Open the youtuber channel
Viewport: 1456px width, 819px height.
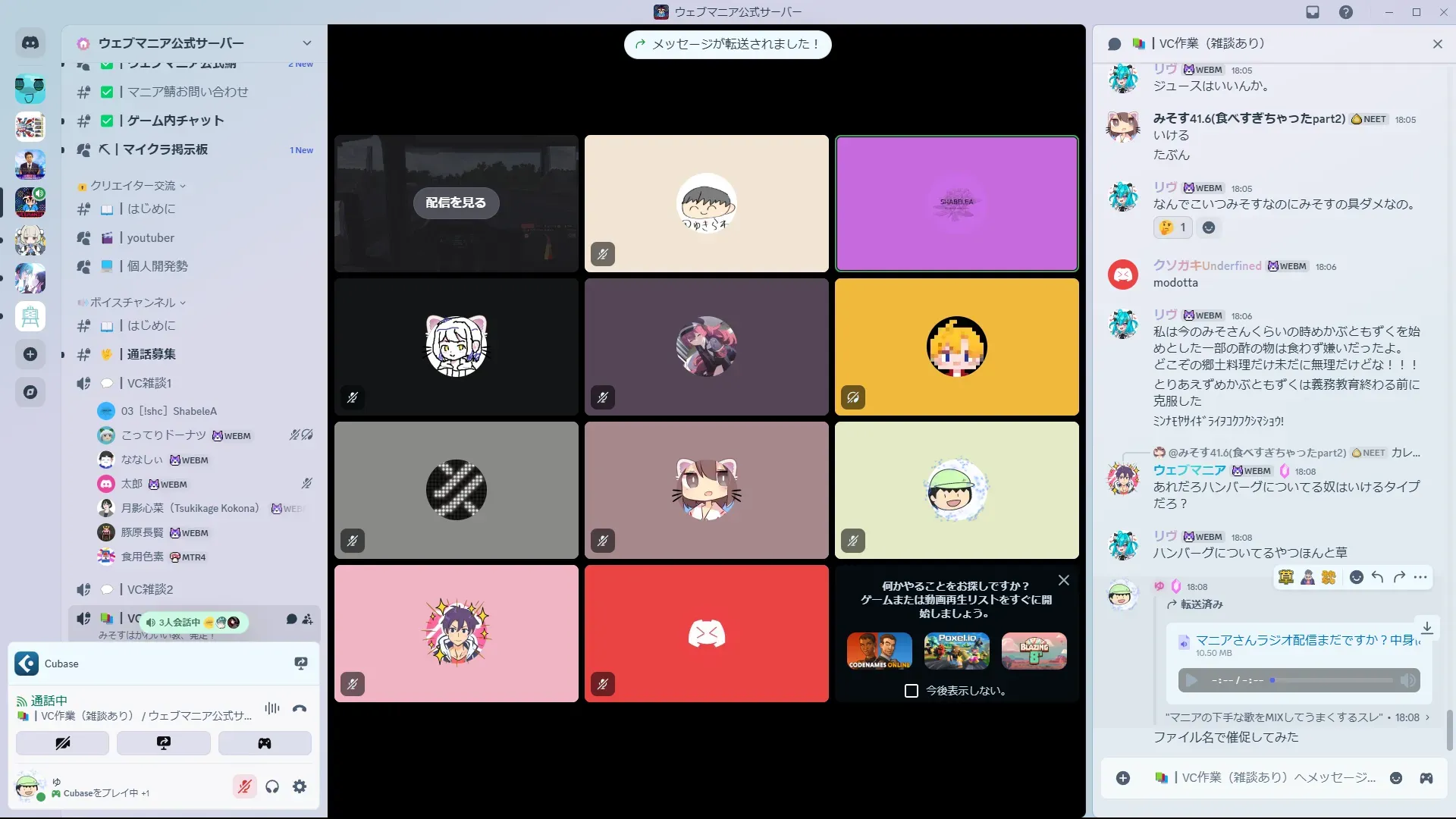(150, 238)
